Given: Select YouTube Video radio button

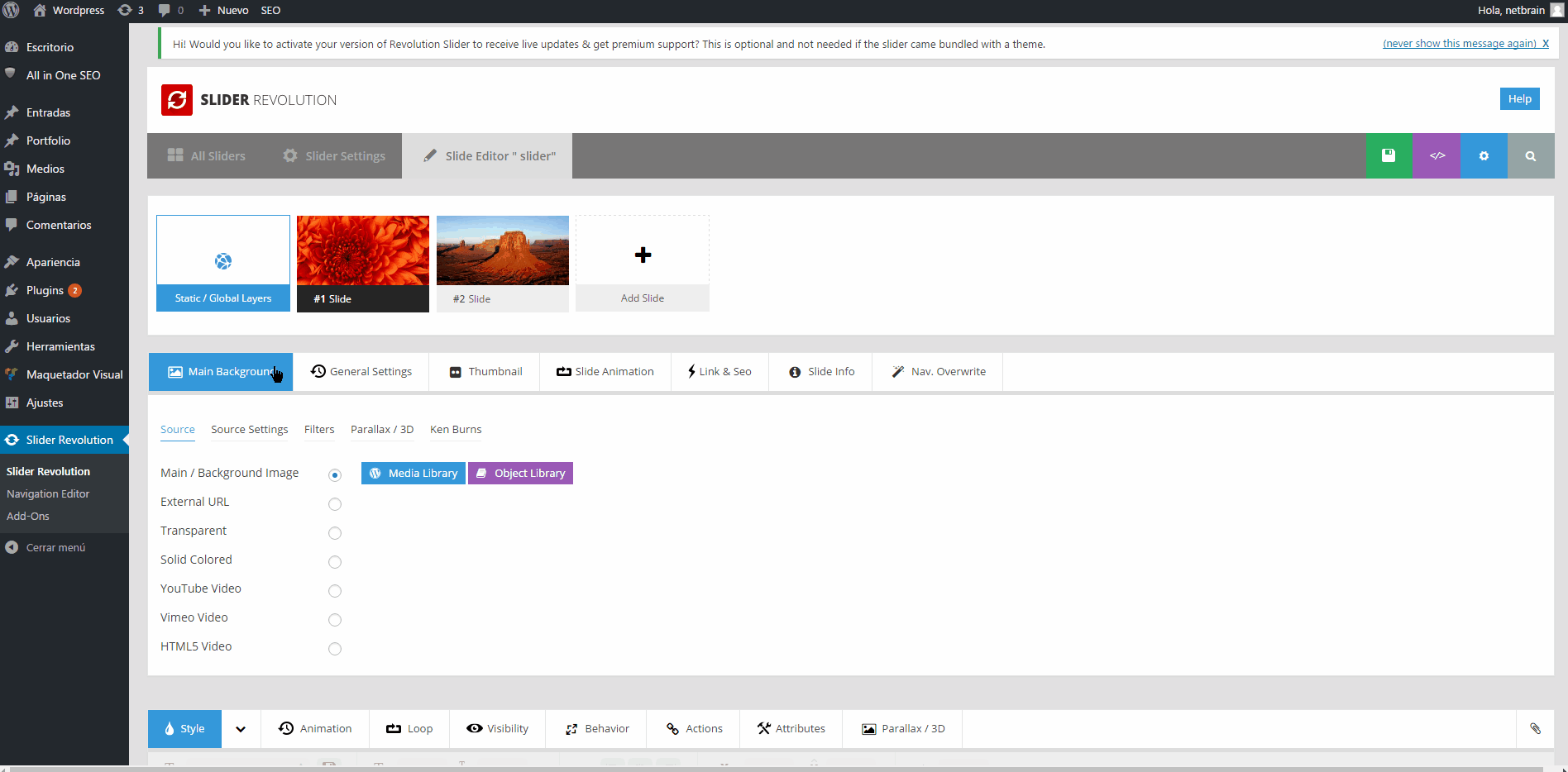Looking at the screenshot, I should pyautogui.click(x=335, y=591).
